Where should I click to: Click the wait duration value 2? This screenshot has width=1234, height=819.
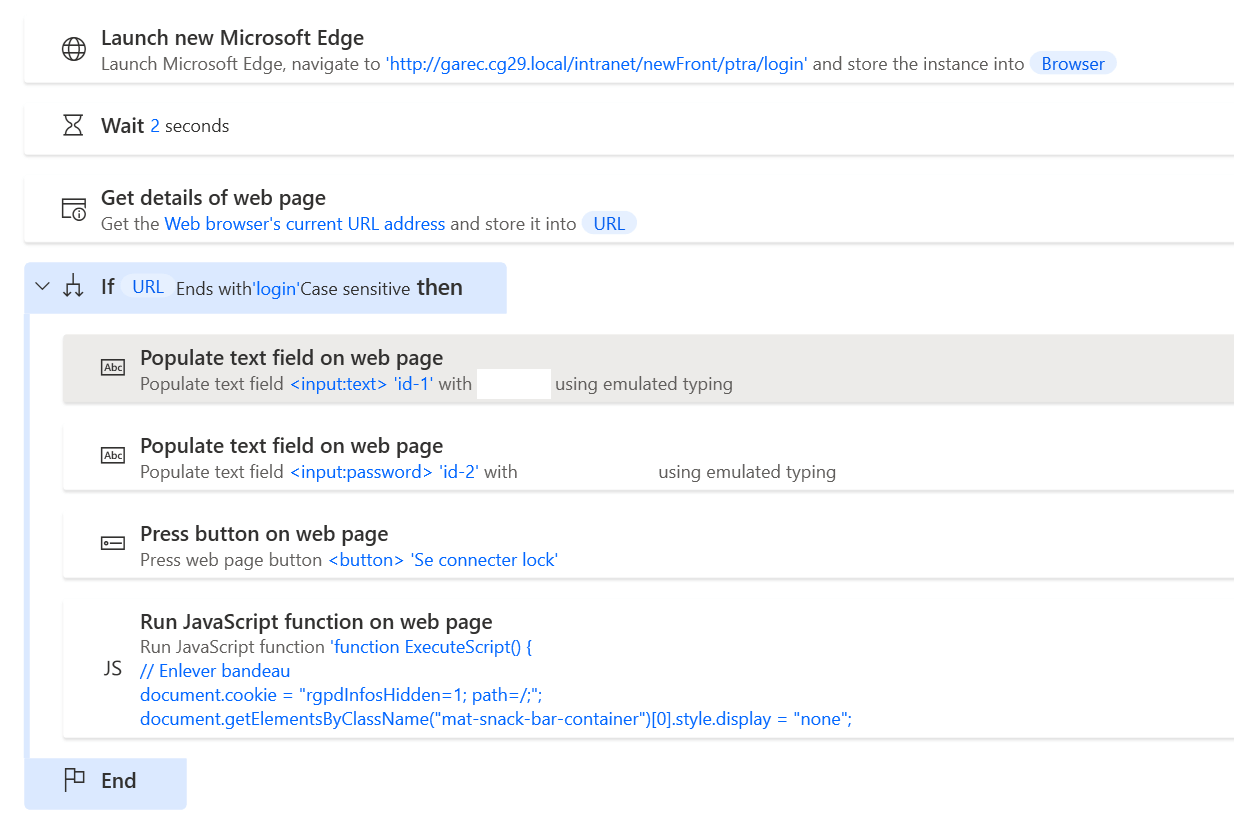155,126
